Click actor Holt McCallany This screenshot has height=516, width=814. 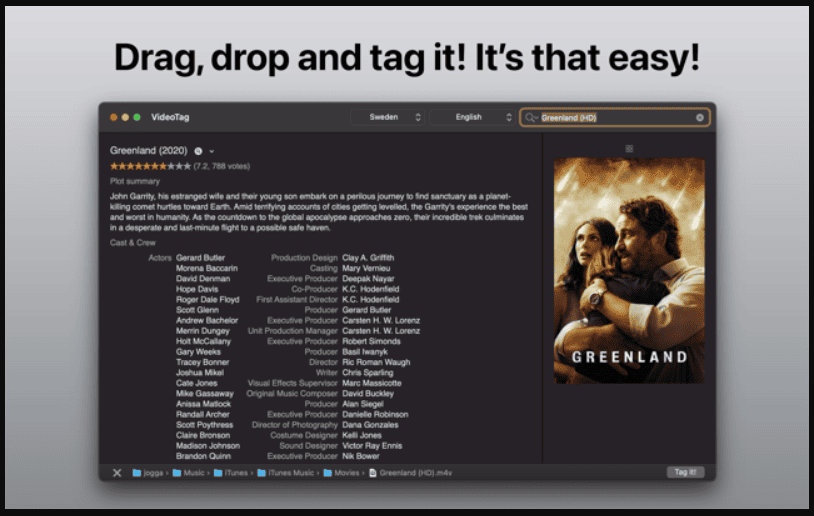point(204,341)
